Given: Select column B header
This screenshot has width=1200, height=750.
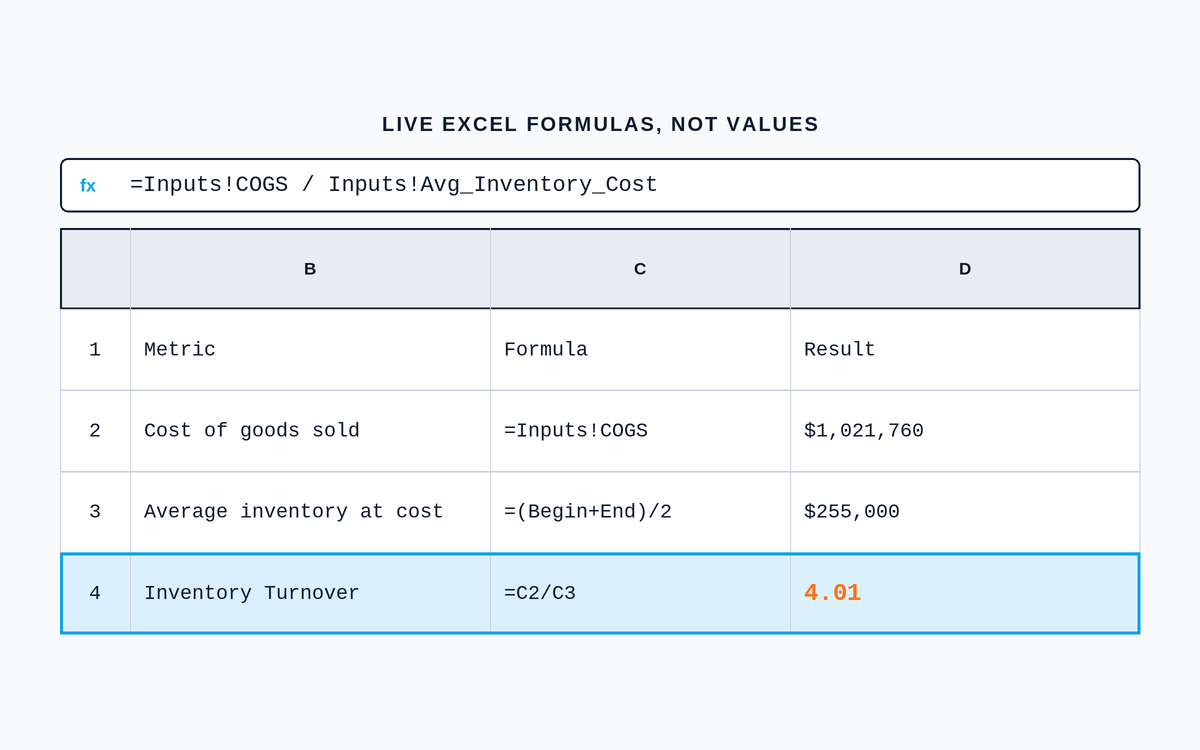Looking at the screenshot, I should pos(310,269).
